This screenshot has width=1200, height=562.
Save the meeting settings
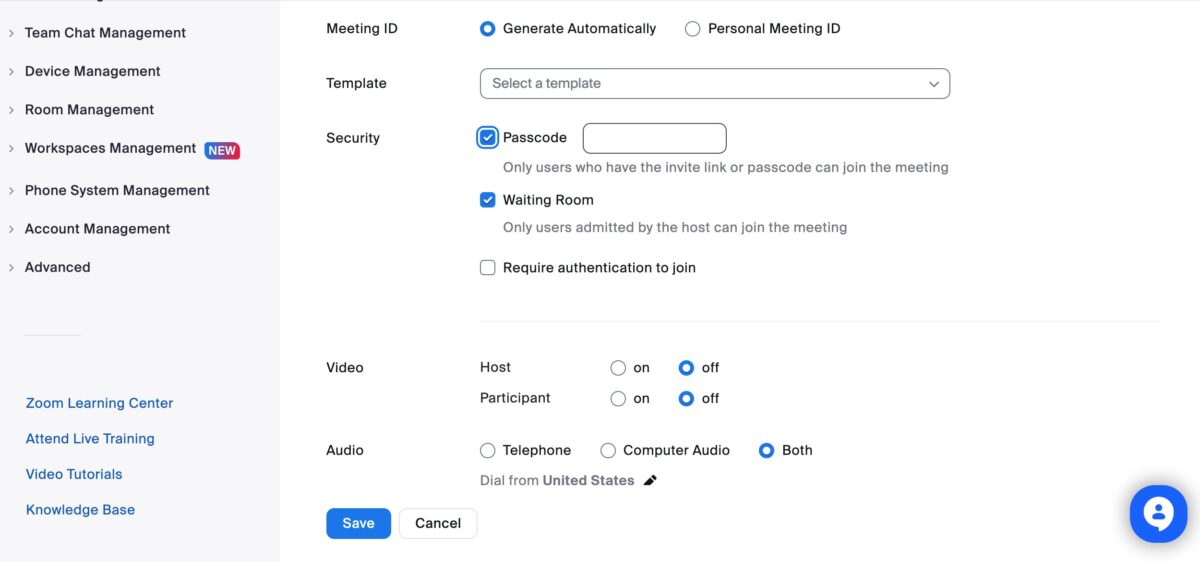[x=358, y=523]
